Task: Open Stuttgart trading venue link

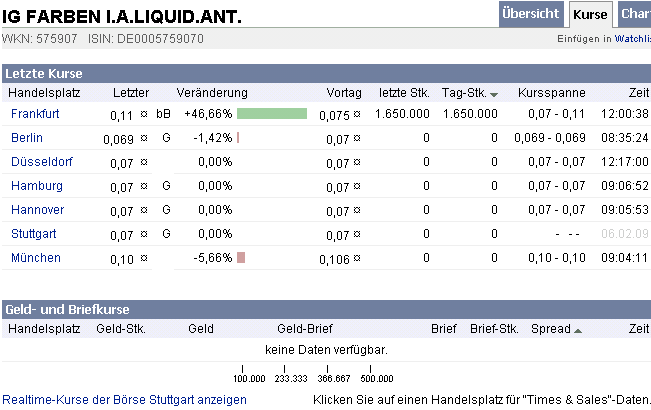Action: tap(34, 234)
